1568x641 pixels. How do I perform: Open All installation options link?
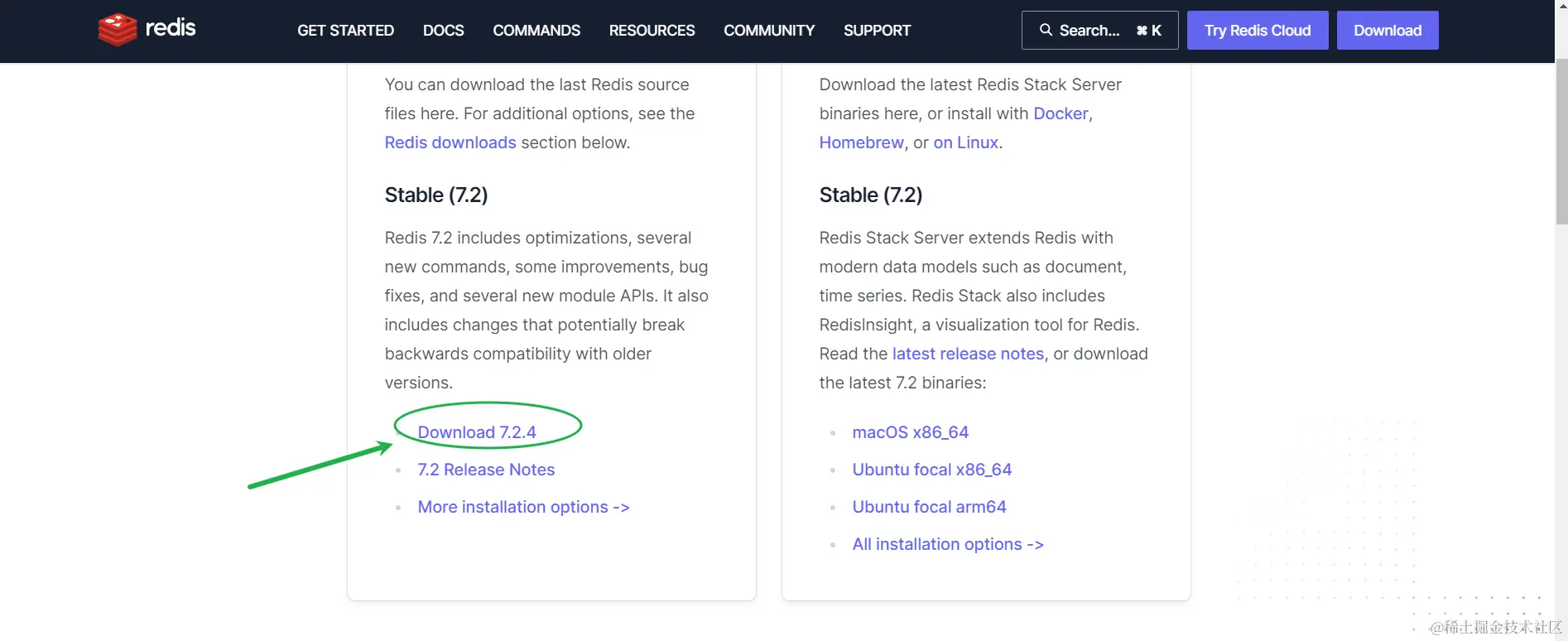[x=948, y=544]
